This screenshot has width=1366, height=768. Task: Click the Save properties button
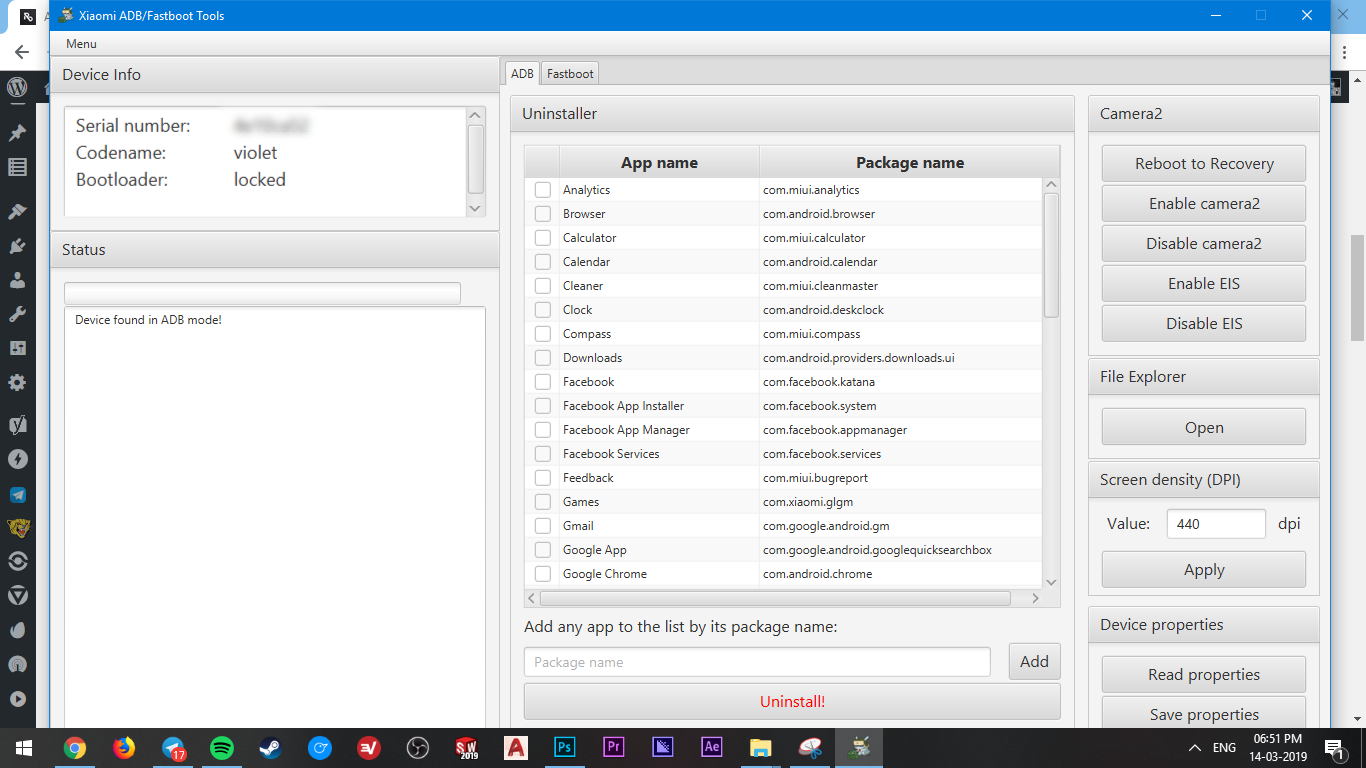(1204, 715)
